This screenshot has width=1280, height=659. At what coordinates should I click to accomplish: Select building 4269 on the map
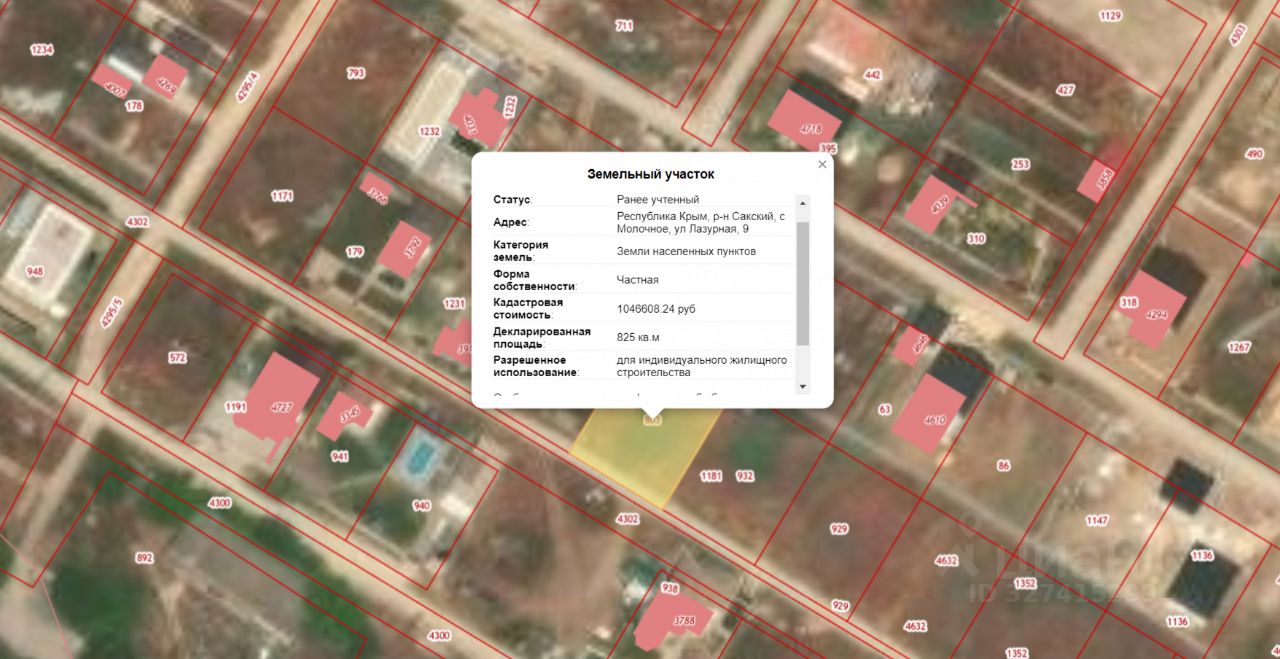(163, 77)
